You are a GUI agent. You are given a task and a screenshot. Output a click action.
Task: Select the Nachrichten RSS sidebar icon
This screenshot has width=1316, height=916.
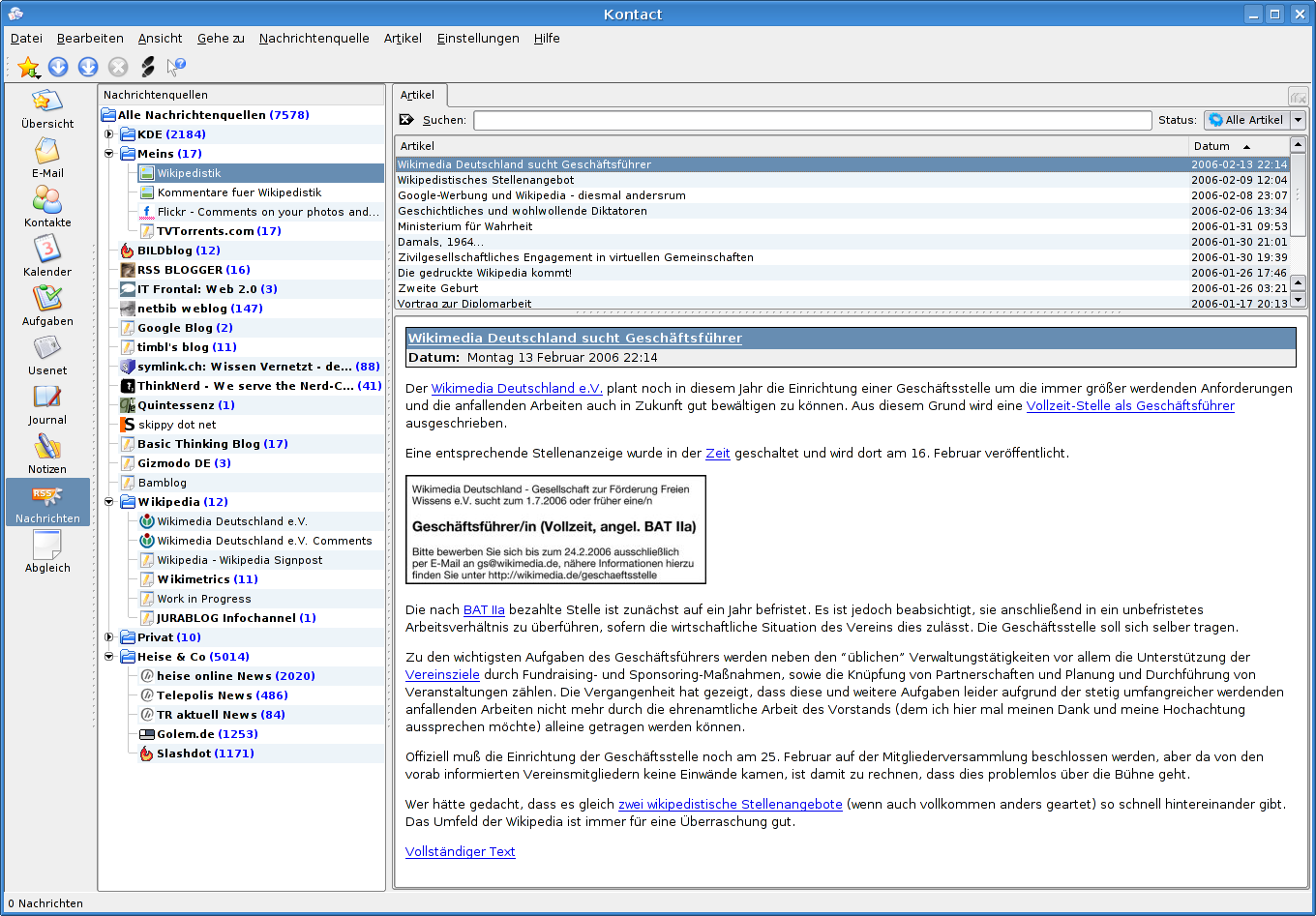pyautogui.click(x=47, y=503)
